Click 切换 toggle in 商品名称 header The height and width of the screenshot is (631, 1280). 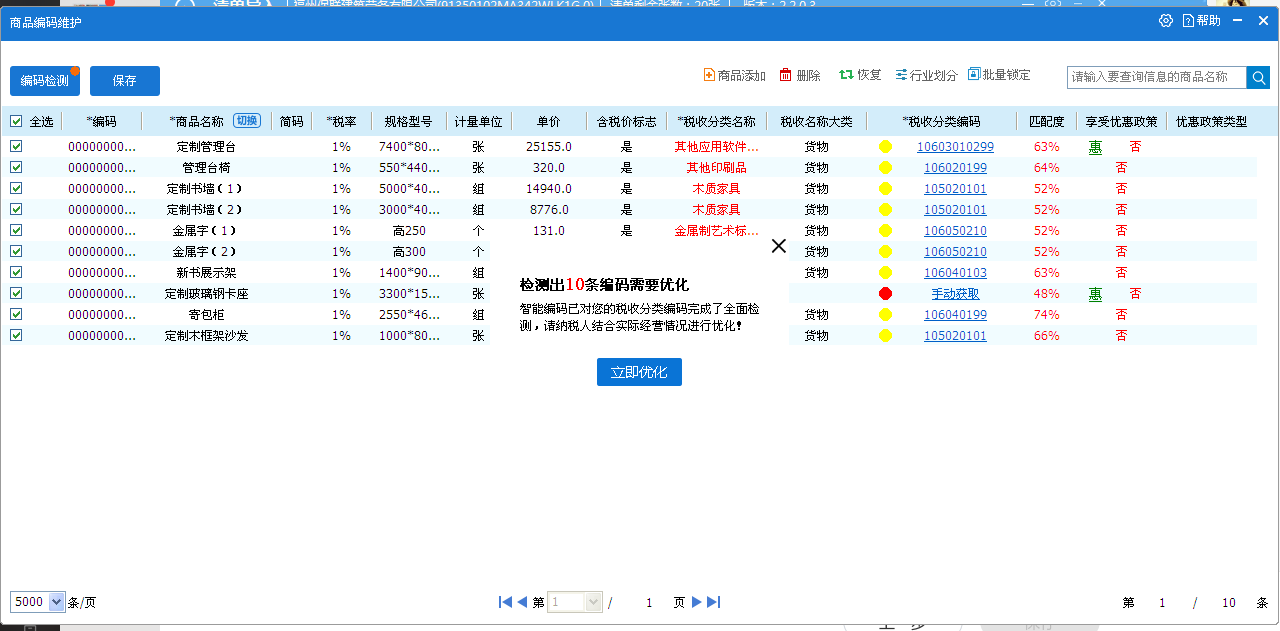(x=246, y=121)
